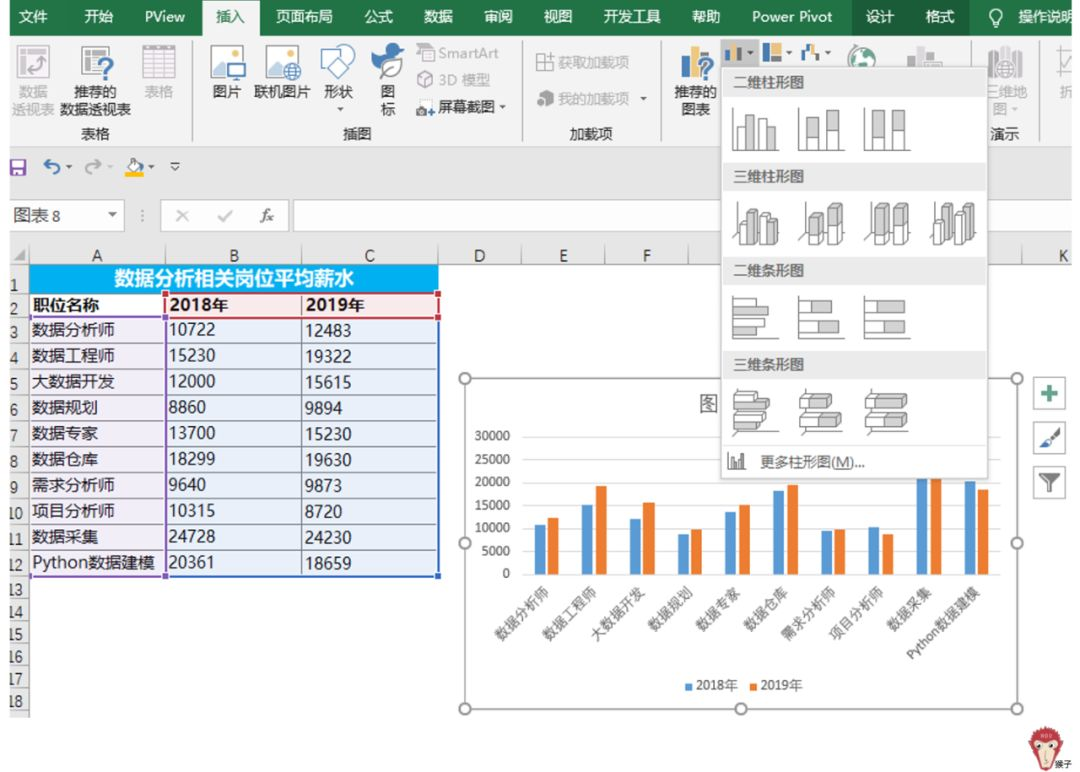Viewport: 1080px width, 772px height.
Task: Choose the 2D stacked column chart icon
Action: (820, 129)
